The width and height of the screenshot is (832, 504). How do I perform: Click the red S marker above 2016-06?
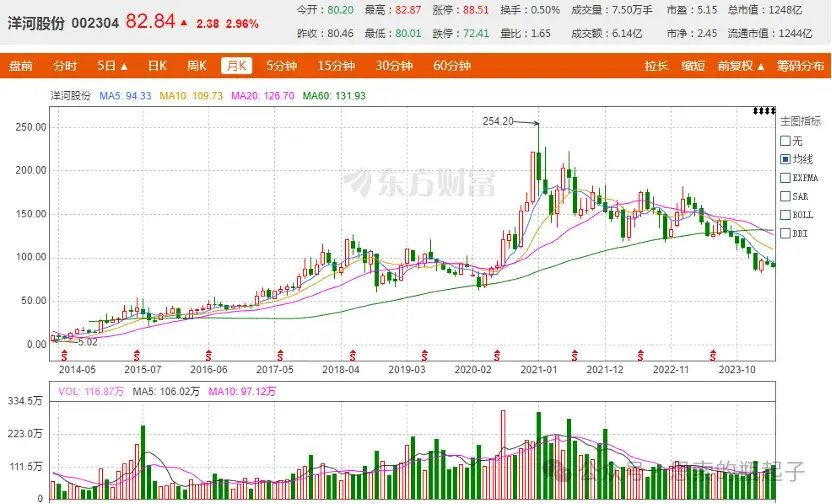209,354
